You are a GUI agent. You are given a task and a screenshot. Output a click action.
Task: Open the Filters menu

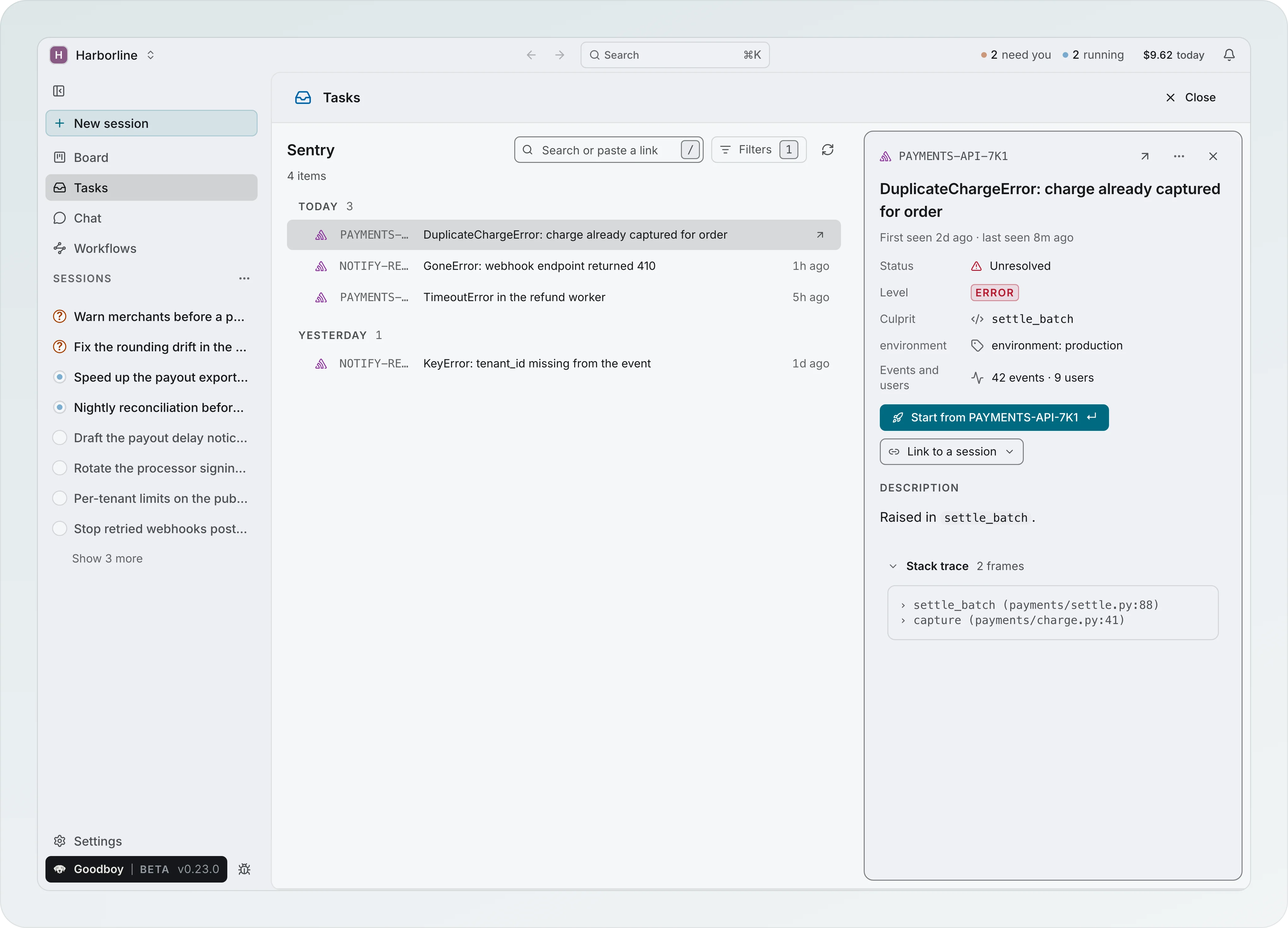pos(759,150)
